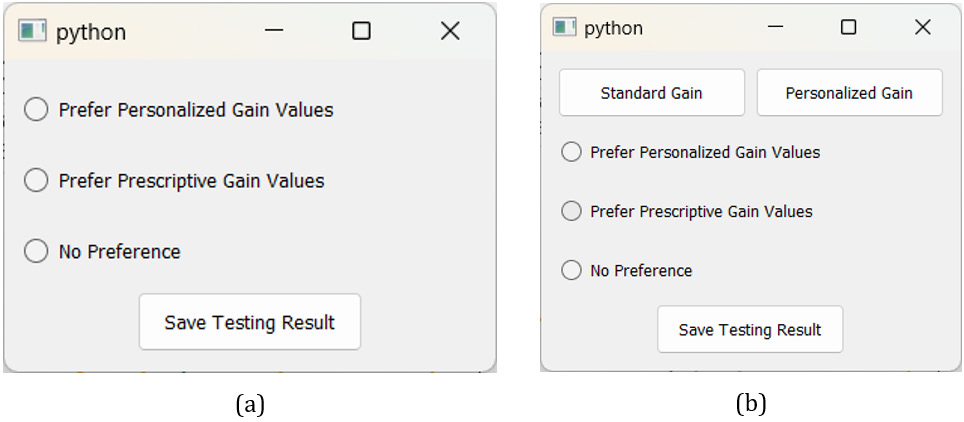The image size is (964, 422).
Task: Click the python title text of window (b)
Action: tap(613, 28)
